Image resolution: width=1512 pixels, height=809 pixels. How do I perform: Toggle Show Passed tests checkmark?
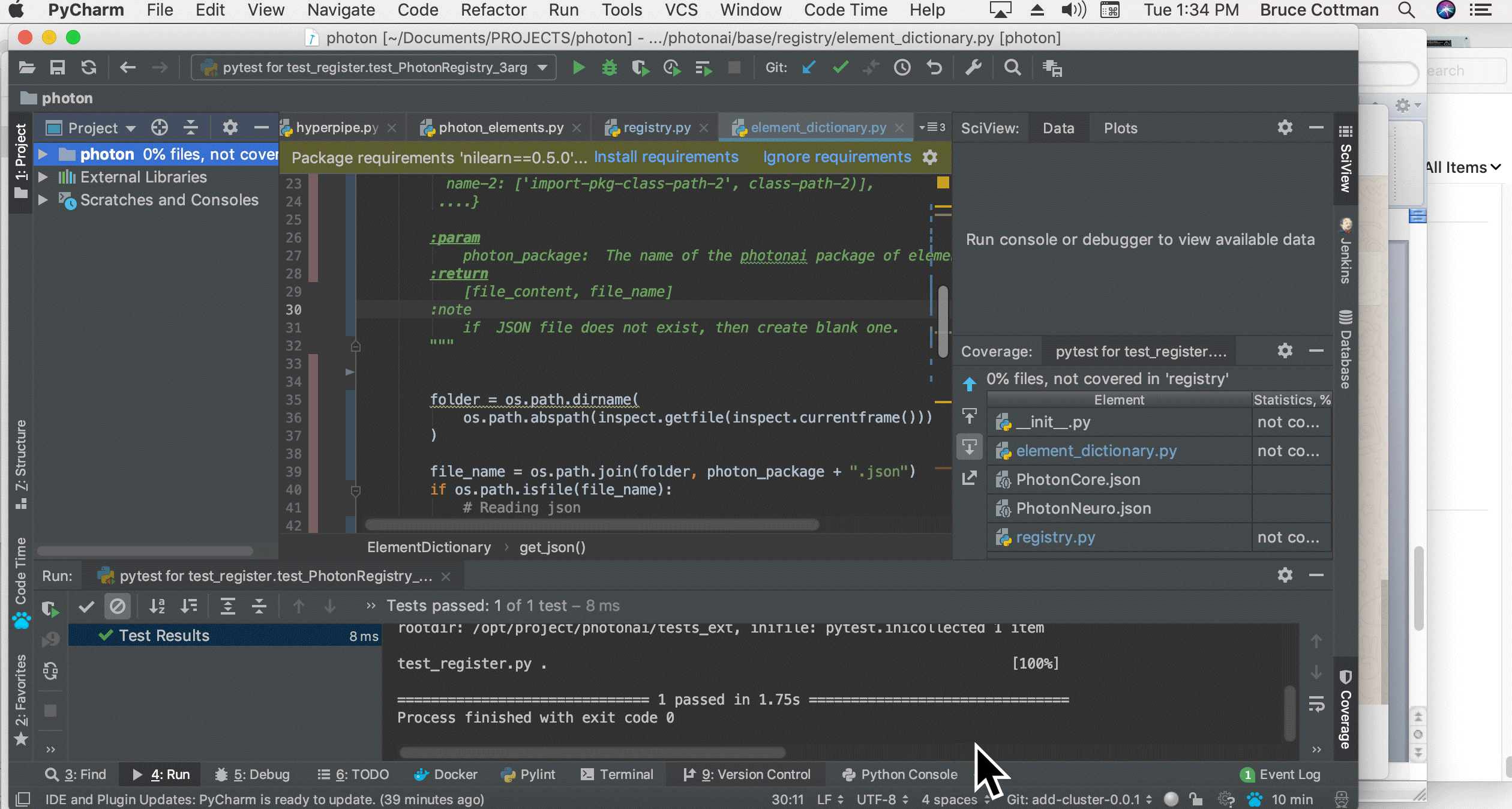click(86, 606)
